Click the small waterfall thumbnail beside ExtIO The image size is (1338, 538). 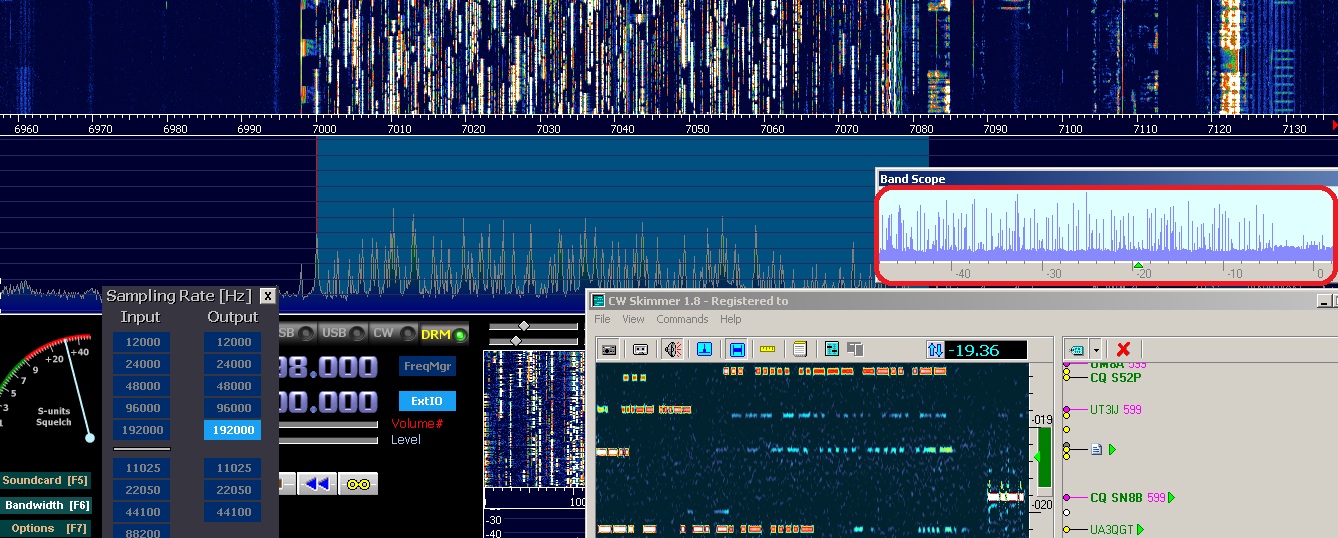533,419
